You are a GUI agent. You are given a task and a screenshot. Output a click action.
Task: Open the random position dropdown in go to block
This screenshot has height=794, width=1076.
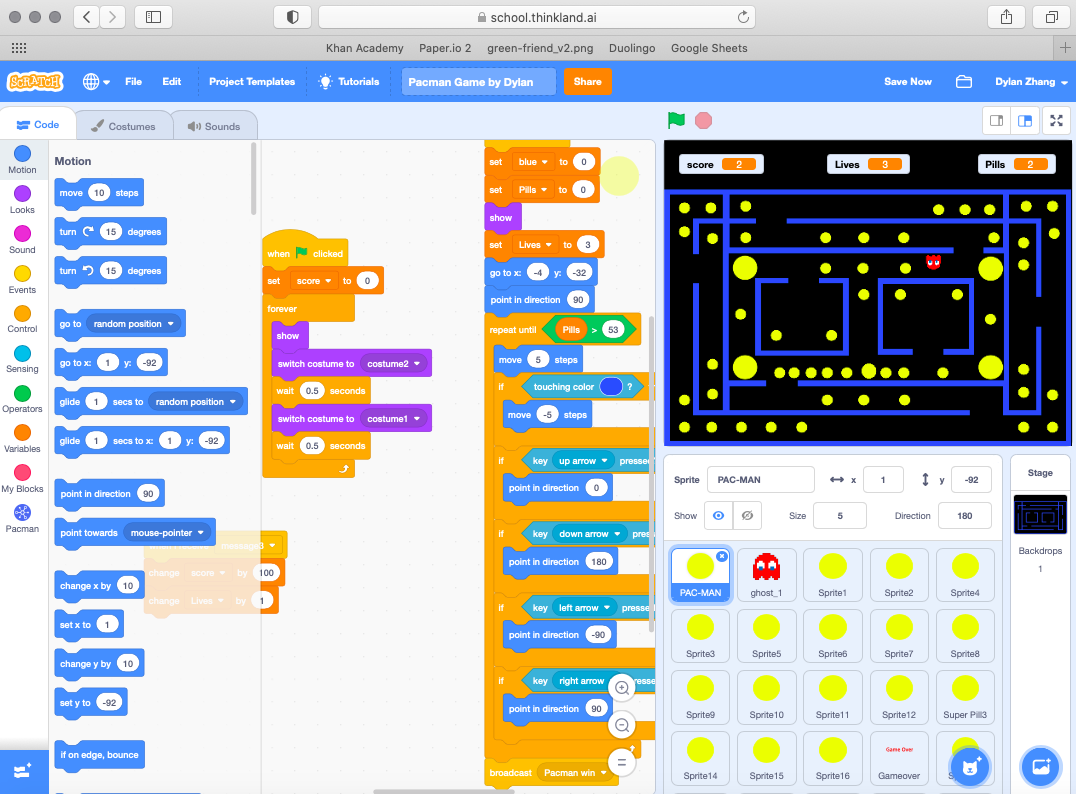coord(134,324)
